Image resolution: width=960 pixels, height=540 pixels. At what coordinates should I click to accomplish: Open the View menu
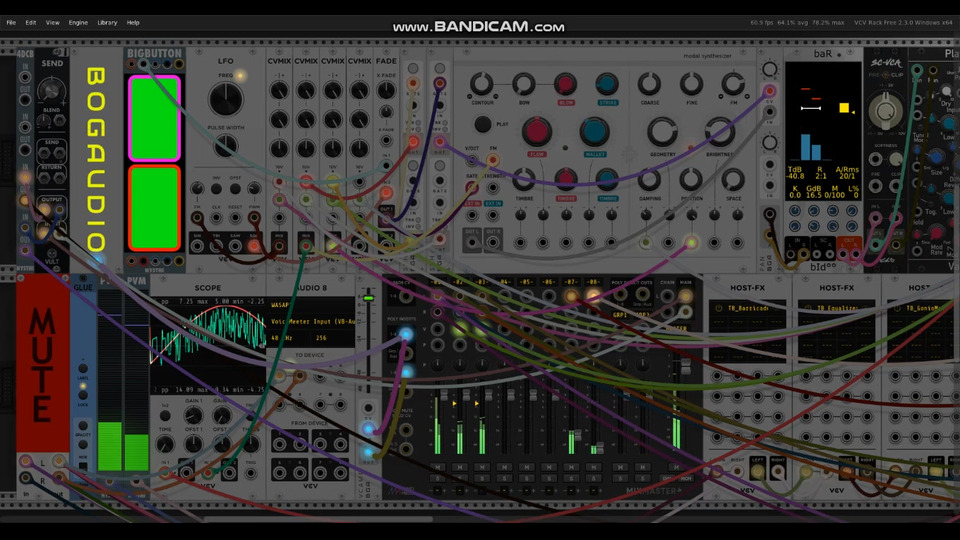53,23
